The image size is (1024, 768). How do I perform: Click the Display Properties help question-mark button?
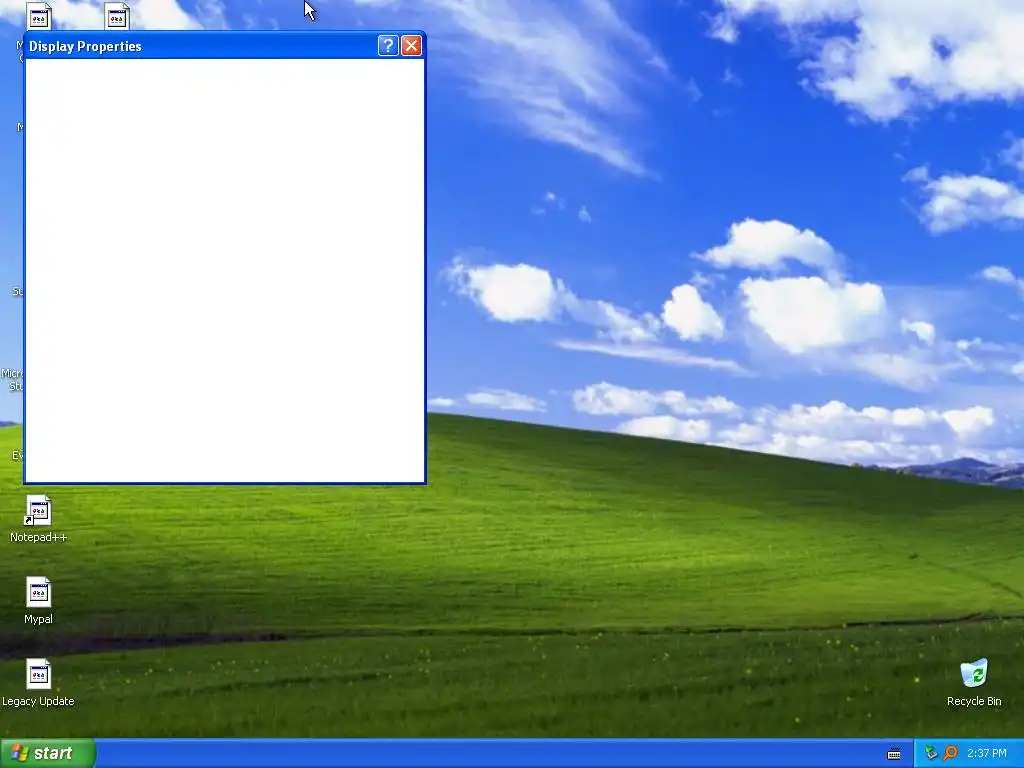click(388, 46)
